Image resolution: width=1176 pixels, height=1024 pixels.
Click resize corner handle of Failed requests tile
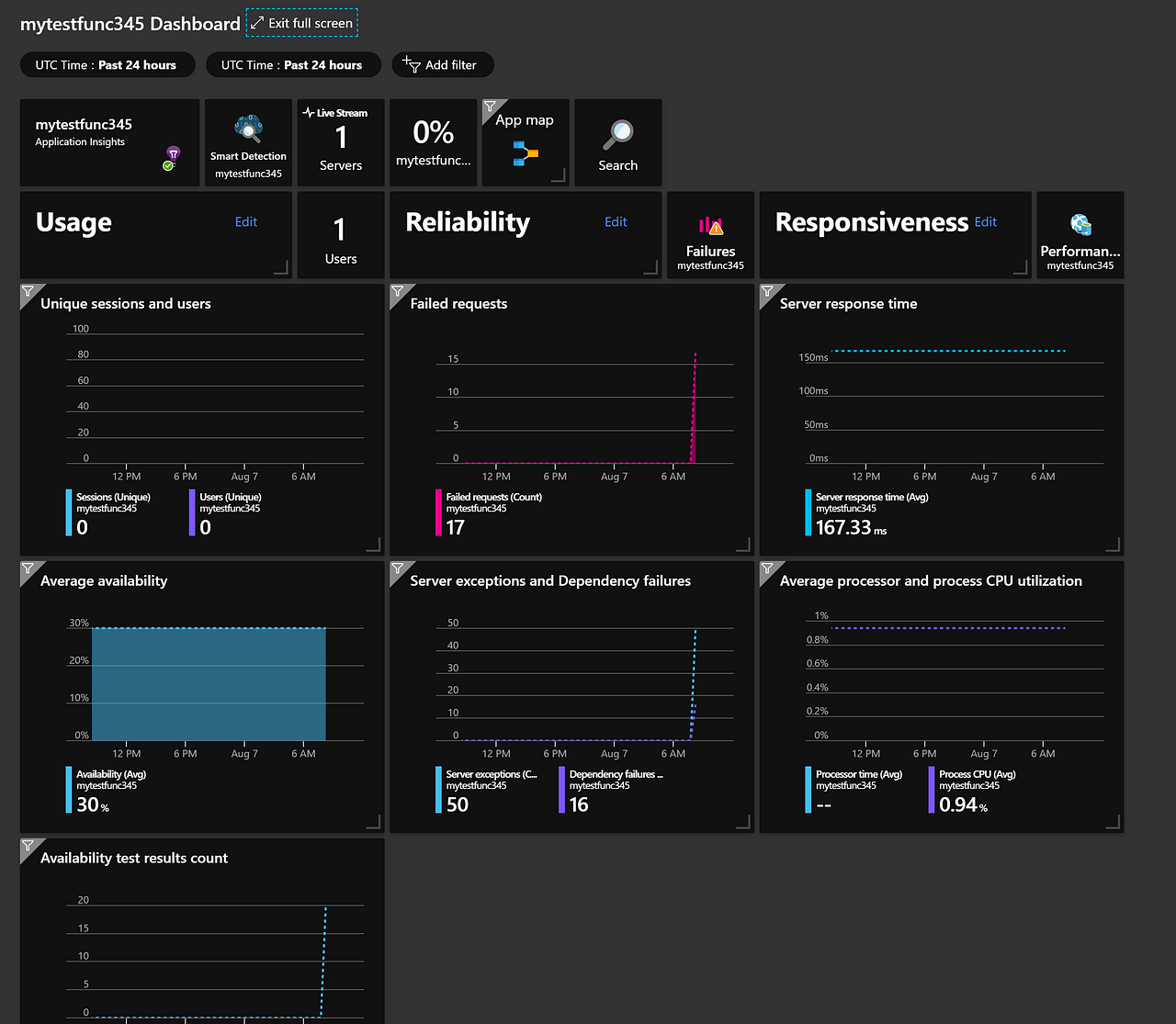[x=742, y=545]
